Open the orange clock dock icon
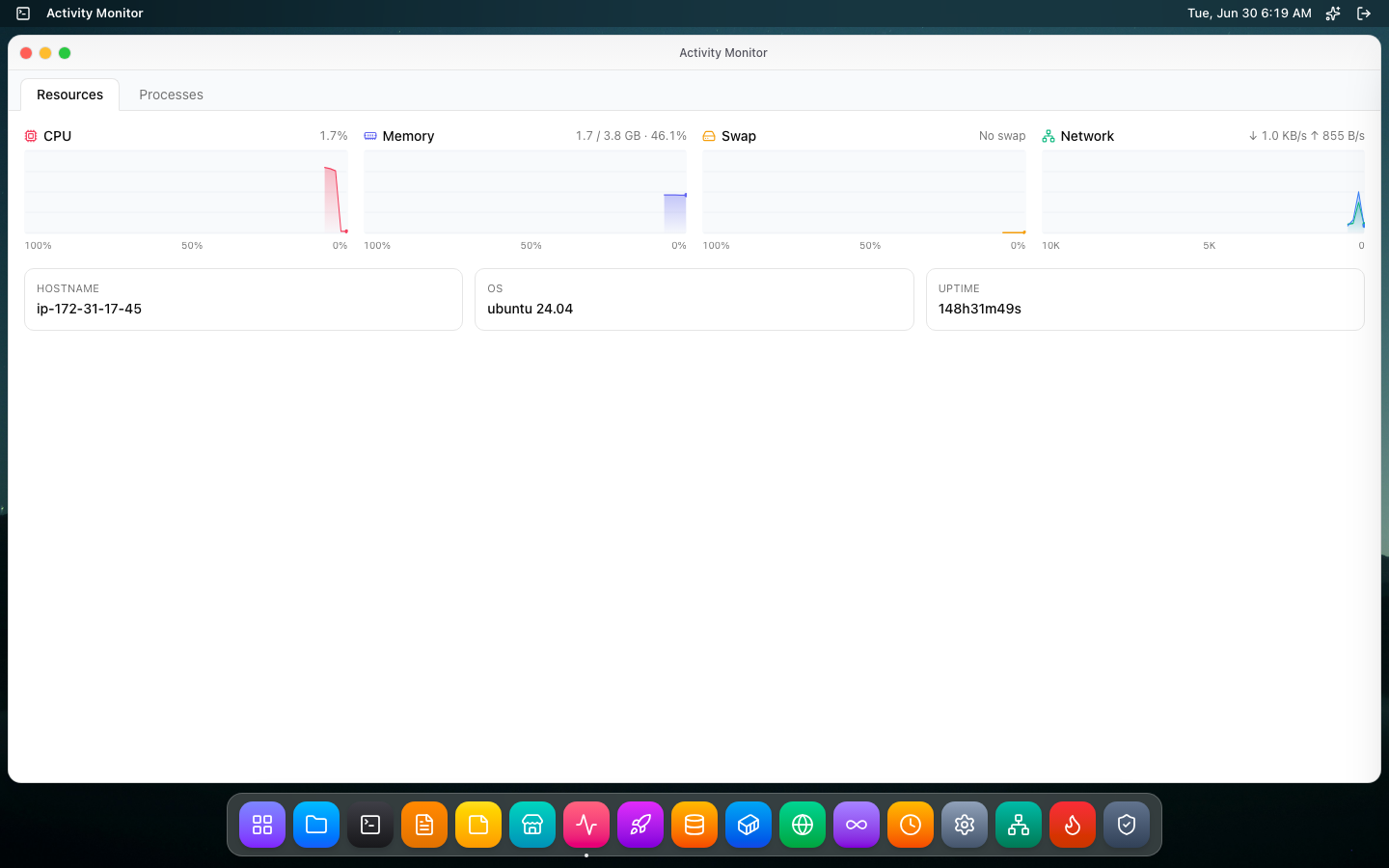 pyautogui.click(x=911, y=825)
